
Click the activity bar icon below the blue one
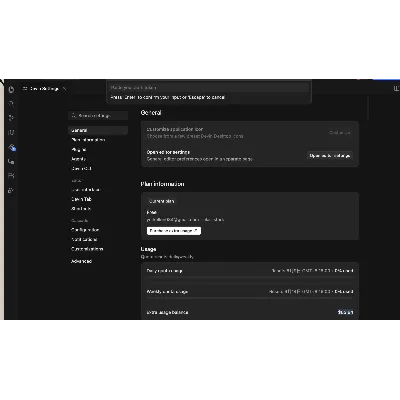(x=11, y=162)
